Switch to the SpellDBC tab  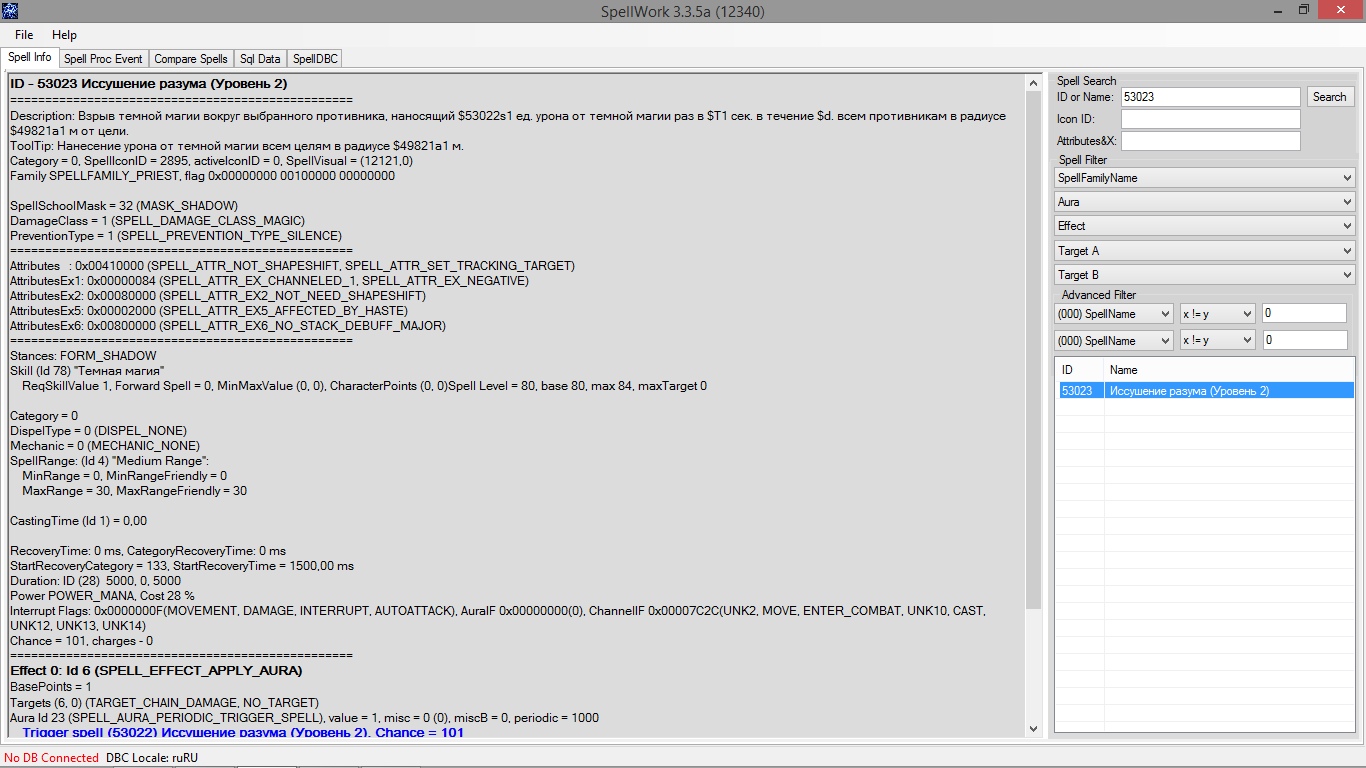coord(315,59)
